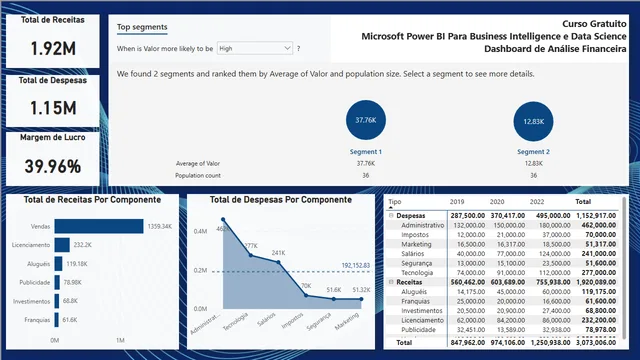Click the Publicidade row label in matrix
This screenshot has width=640, height=360.
[x=418, y=329]
